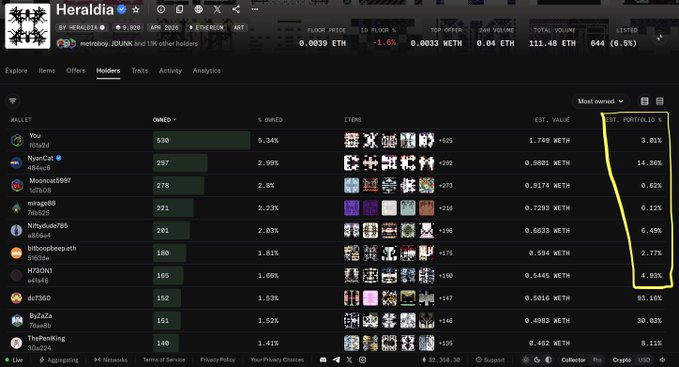This screenshot has width=679, height=367.
Task: Click the +525 more items in the You row
Action: (446, 141)
